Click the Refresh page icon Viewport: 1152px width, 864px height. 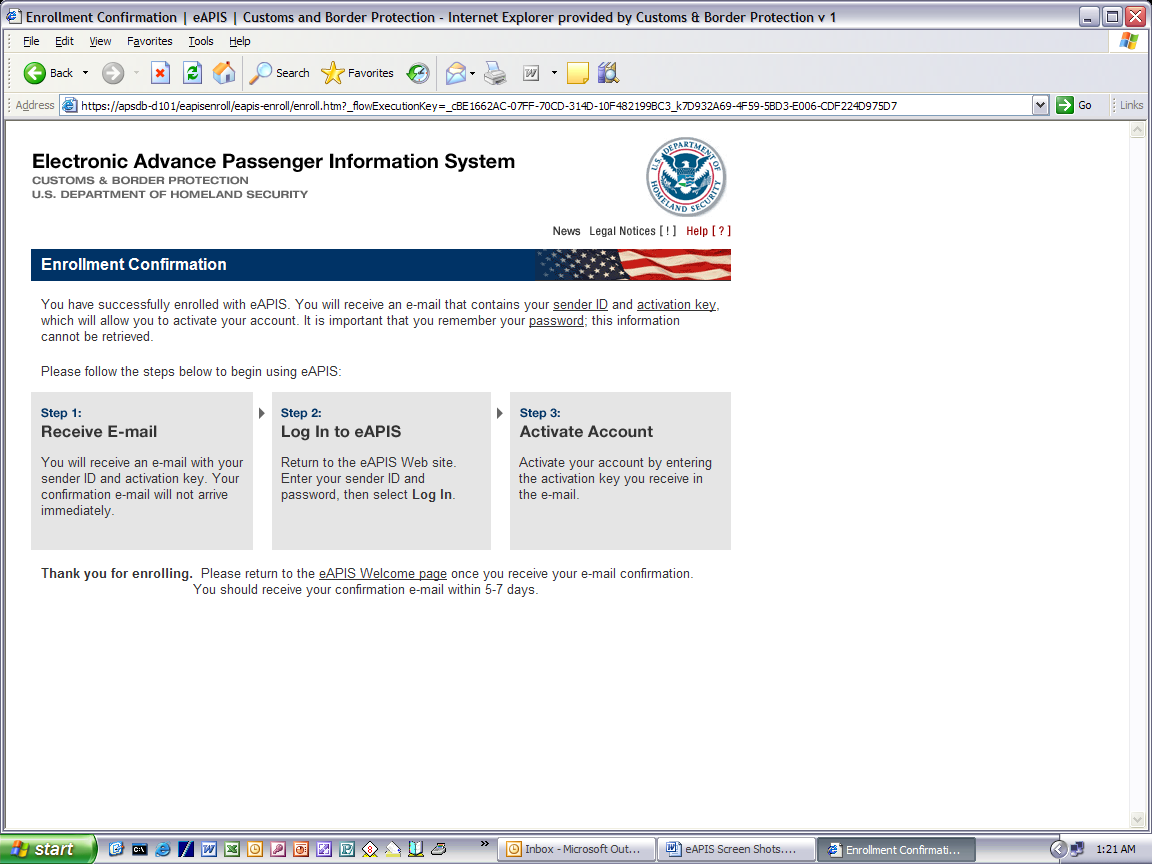(x=192, y=73)
